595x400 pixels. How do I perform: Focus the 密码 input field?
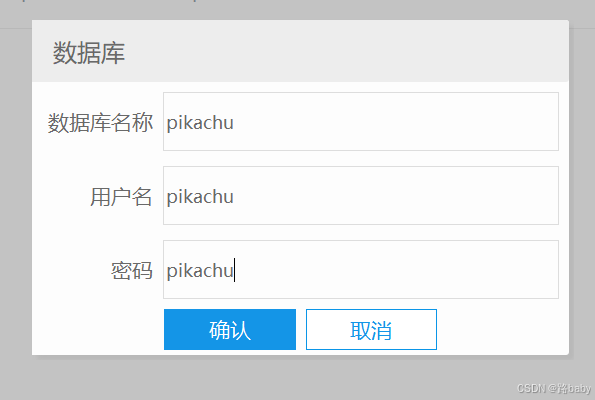pos(360,269)
